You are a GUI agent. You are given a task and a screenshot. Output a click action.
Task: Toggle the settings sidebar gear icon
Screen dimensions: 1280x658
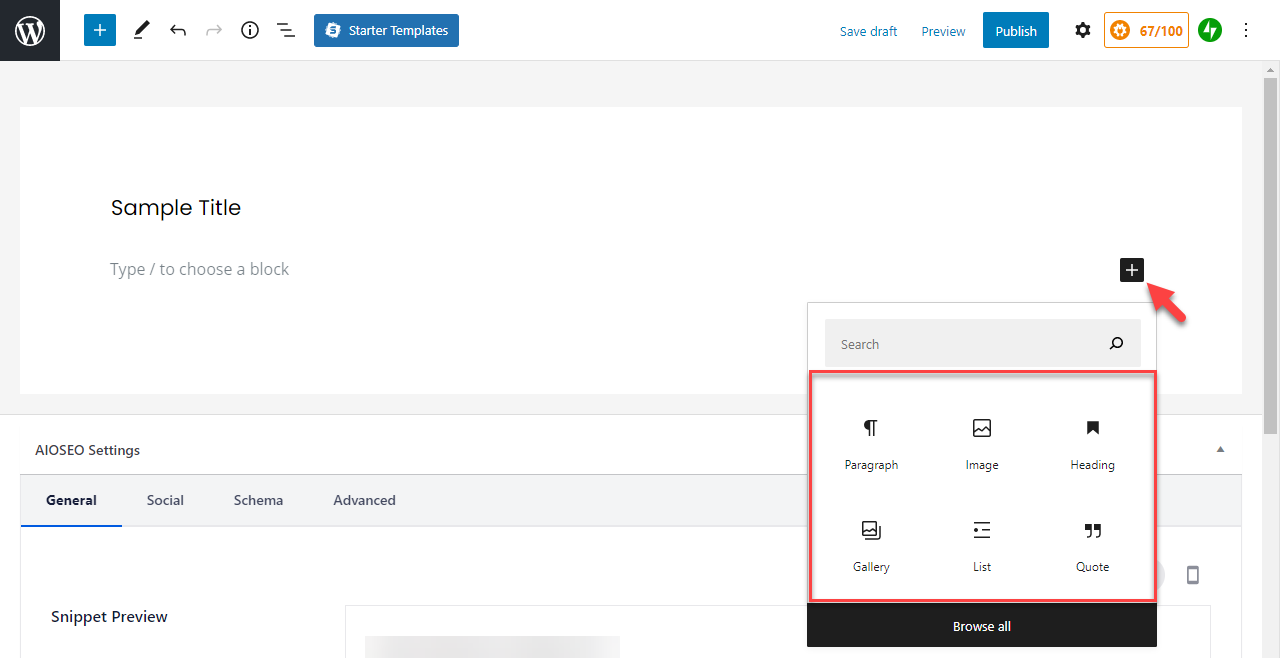click(1083, 30)
